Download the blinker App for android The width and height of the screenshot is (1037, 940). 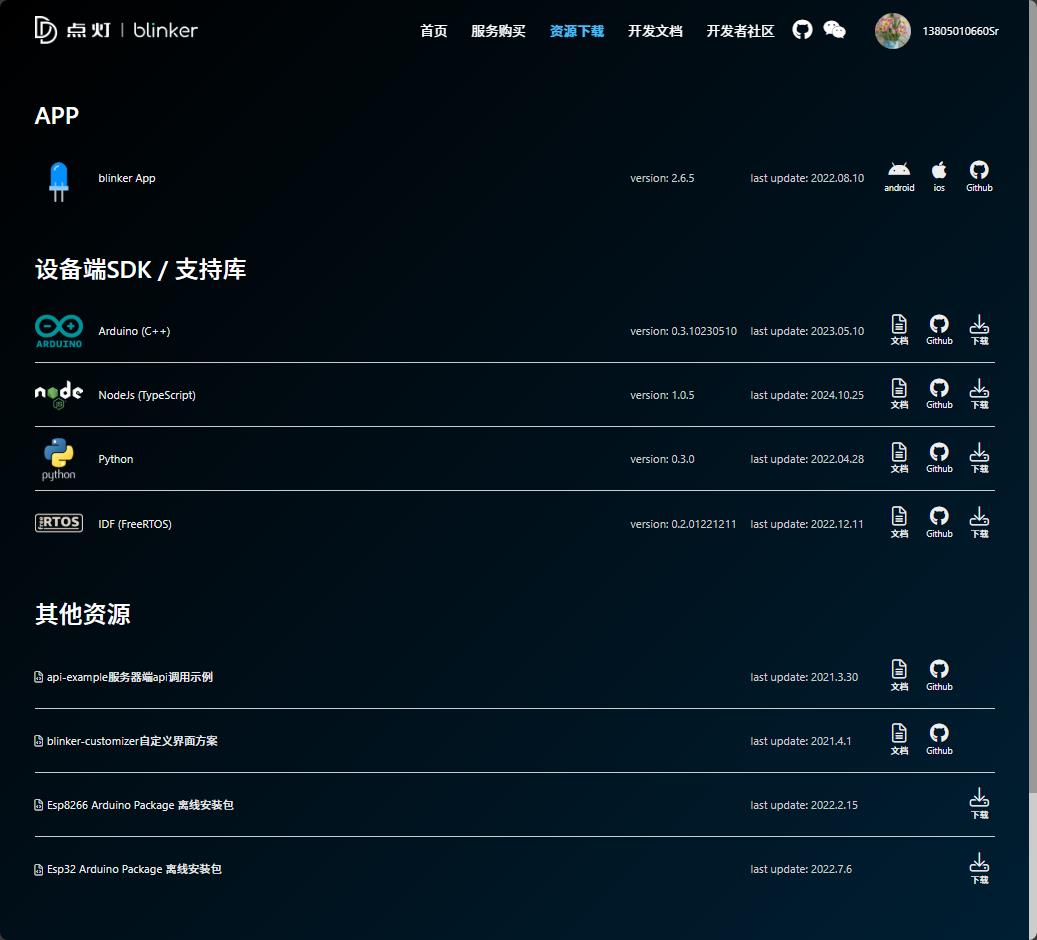pos(899,177)
